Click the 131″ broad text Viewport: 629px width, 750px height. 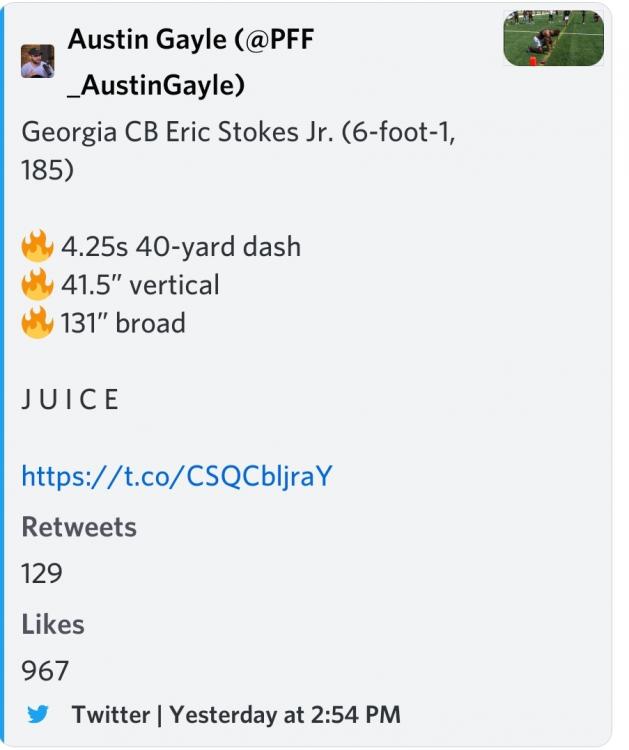tap(123, 323)
